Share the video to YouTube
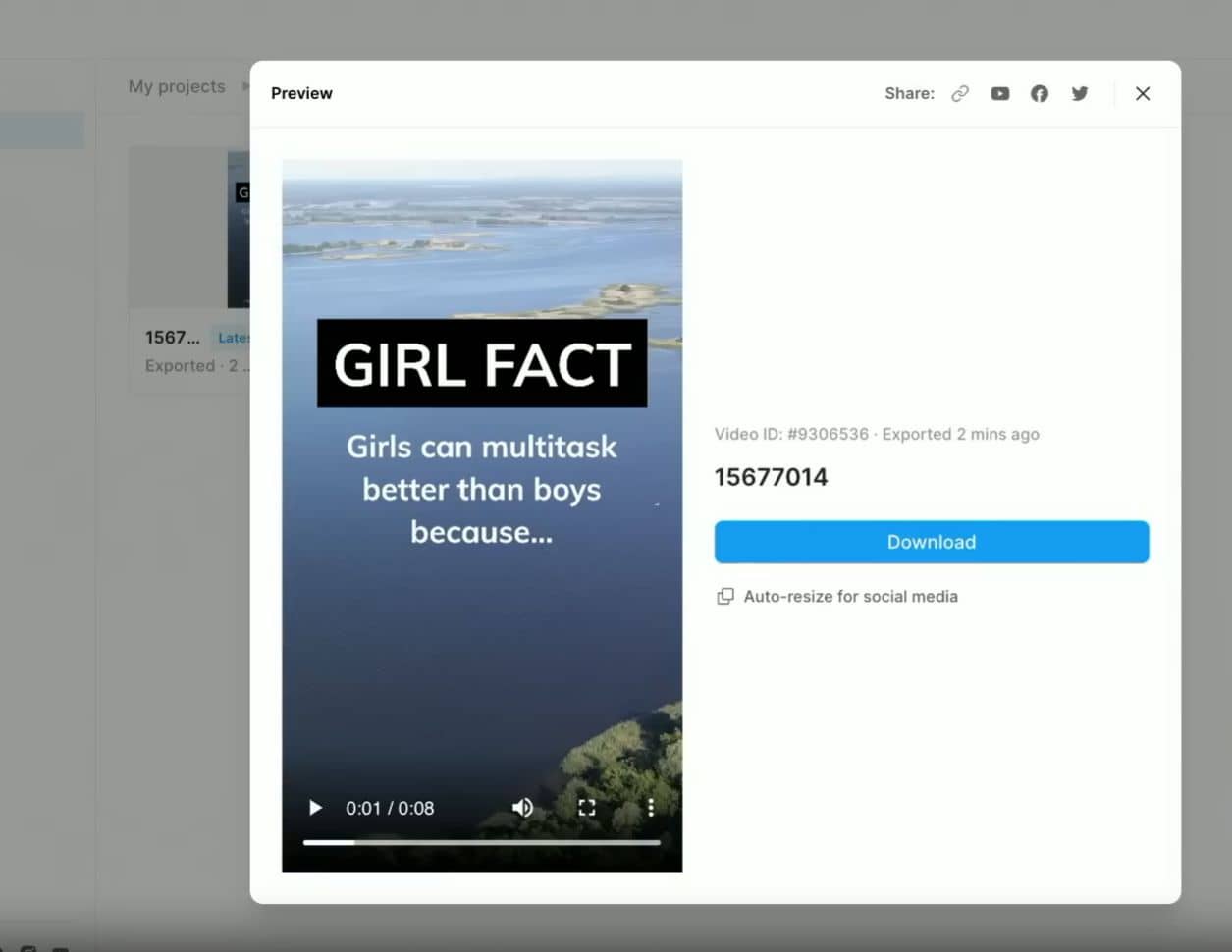1232x952 pixels. point(999,93)
